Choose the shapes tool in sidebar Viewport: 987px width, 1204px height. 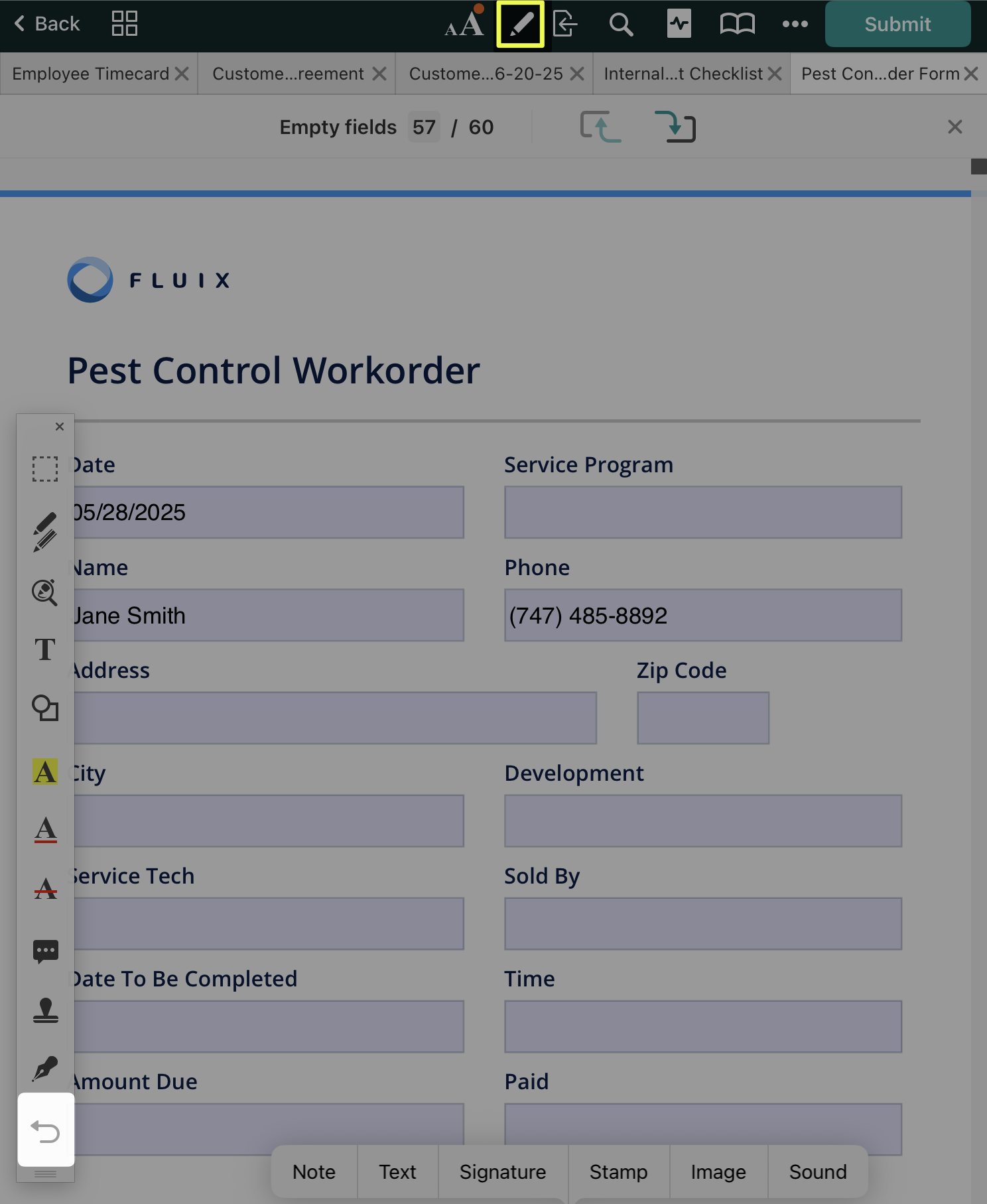[x=45, y=708]
